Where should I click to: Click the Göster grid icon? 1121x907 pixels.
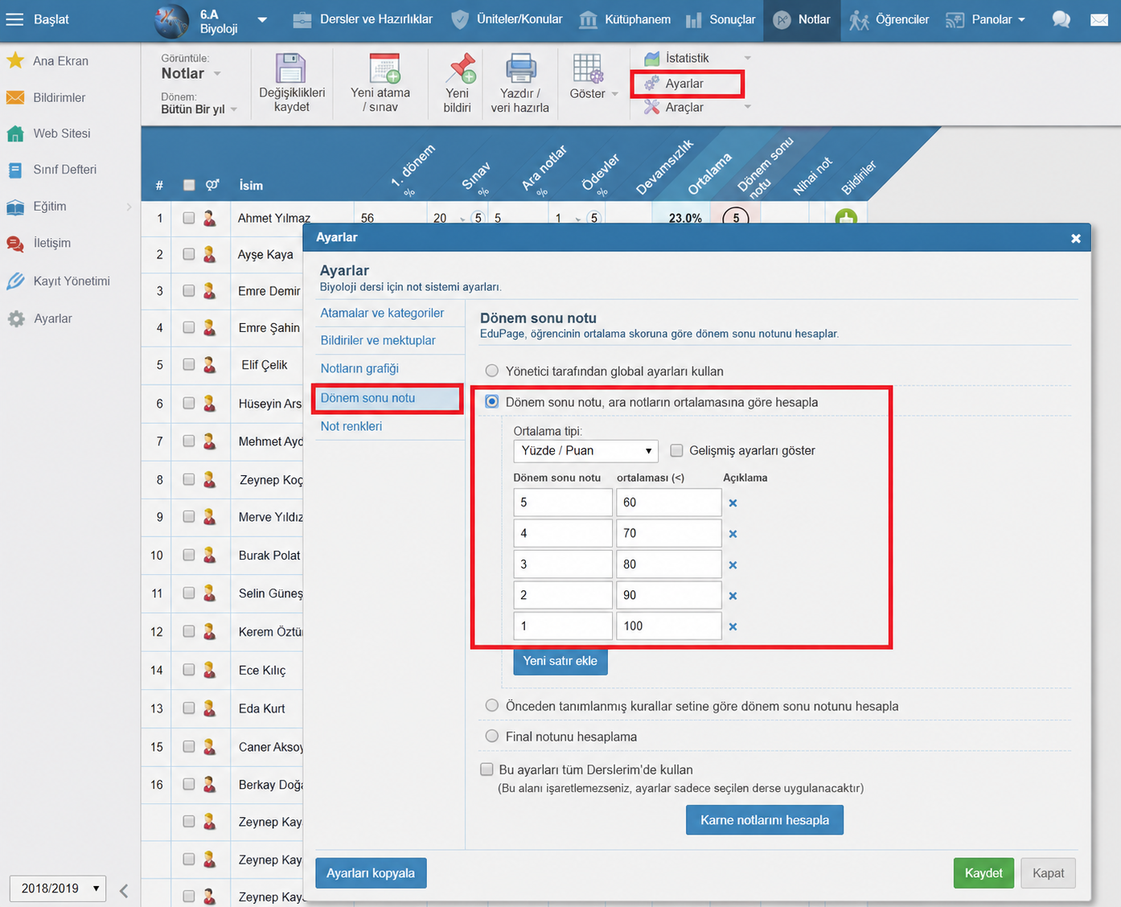point(588,69)
